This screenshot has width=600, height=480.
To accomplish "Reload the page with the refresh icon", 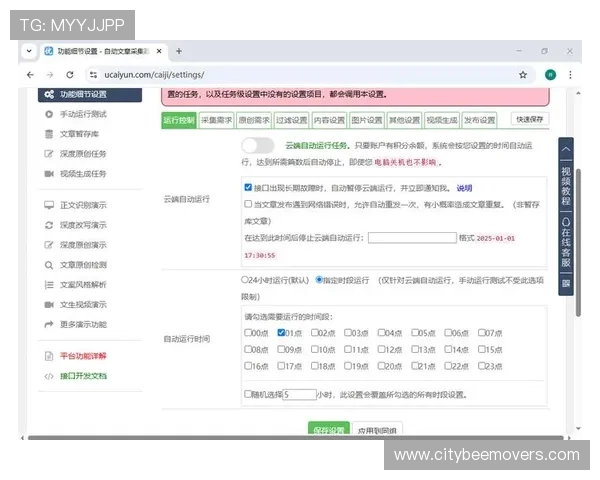I will (x=70, y=75).
